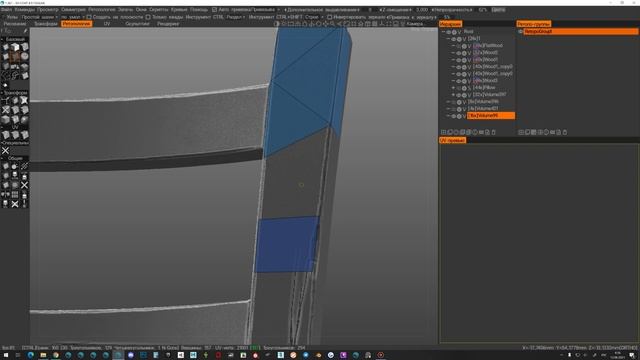Click the first tool icon in the UV section
Viewport: 640px width, 360px height.
click(x=5, y=135)
